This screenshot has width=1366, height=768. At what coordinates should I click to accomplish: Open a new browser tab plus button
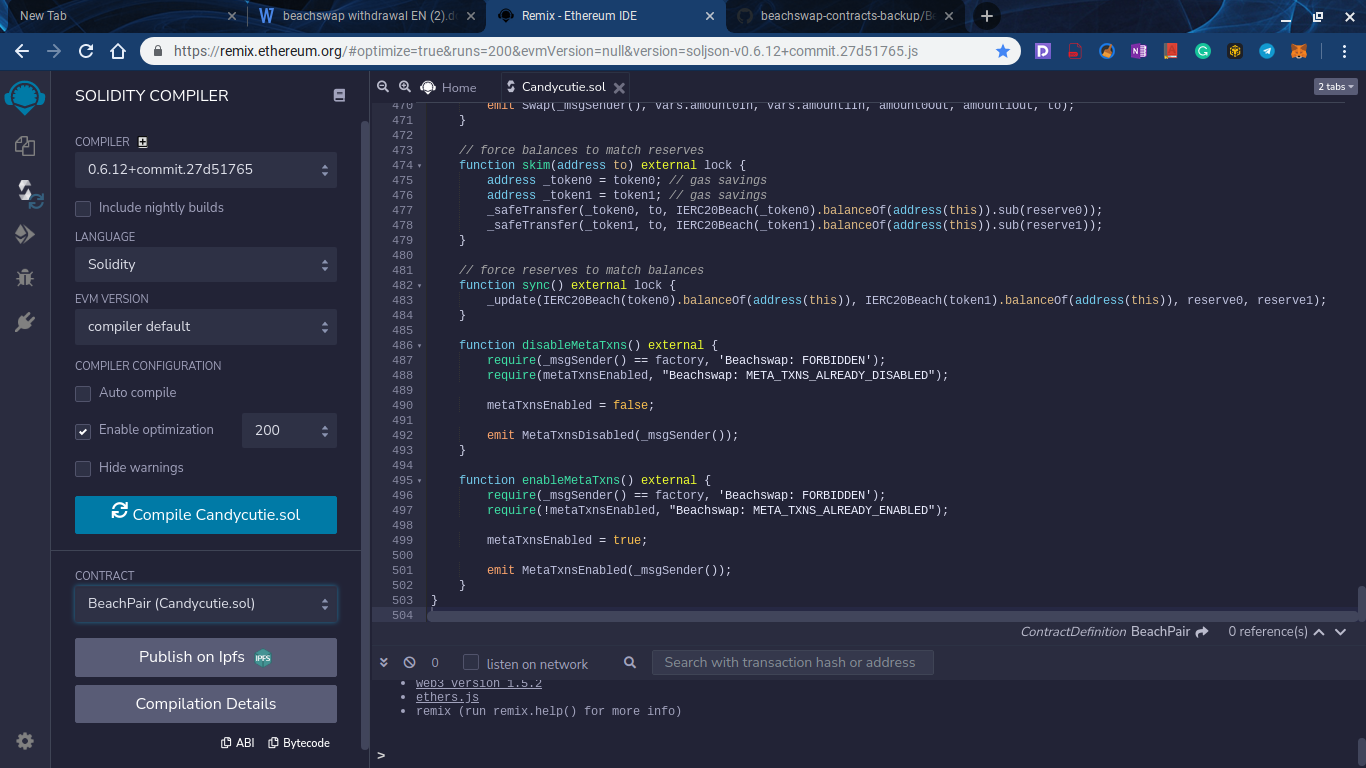987,16
